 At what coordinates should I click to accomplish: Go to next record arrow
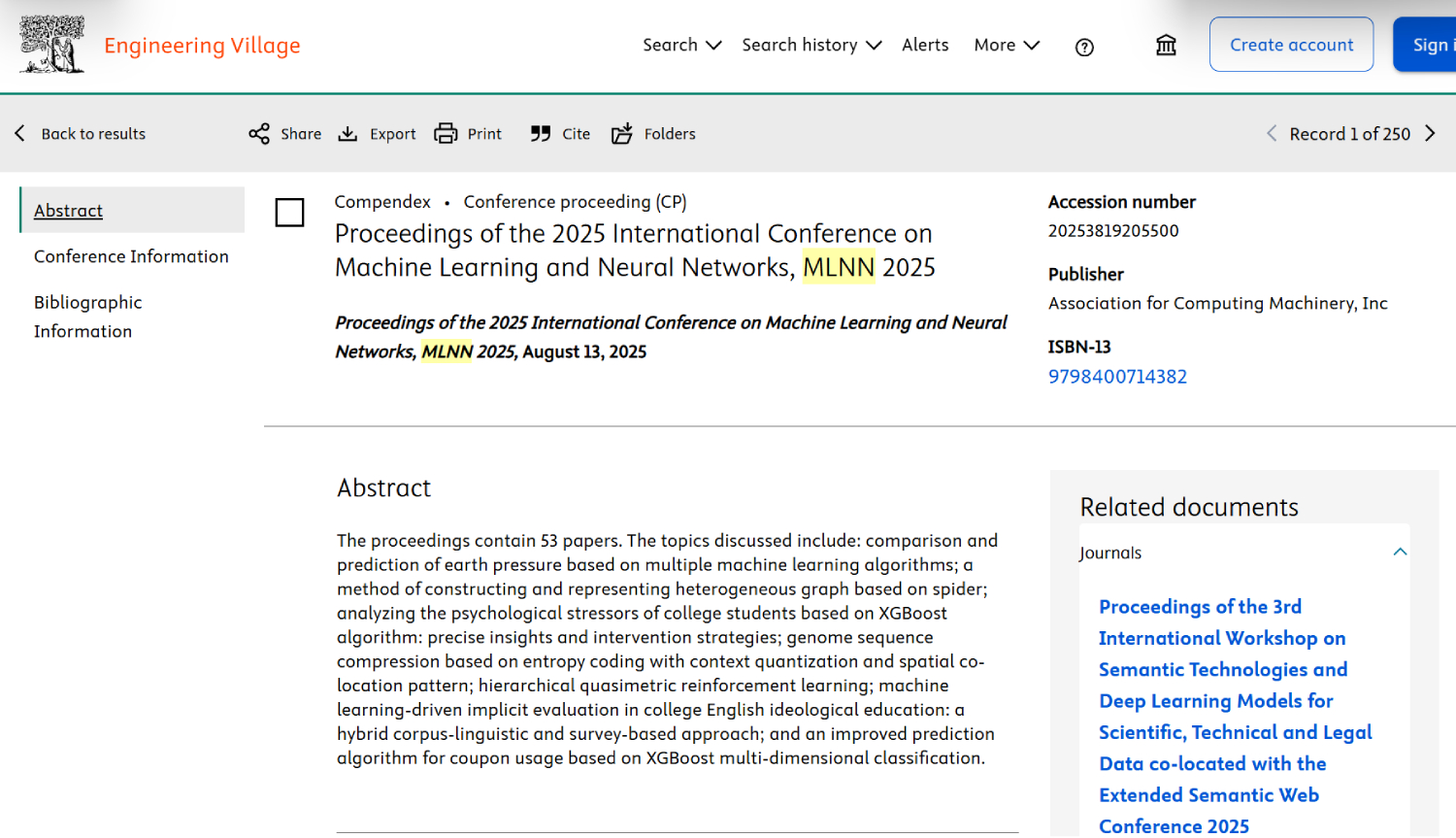click(x=1430, y=134)
